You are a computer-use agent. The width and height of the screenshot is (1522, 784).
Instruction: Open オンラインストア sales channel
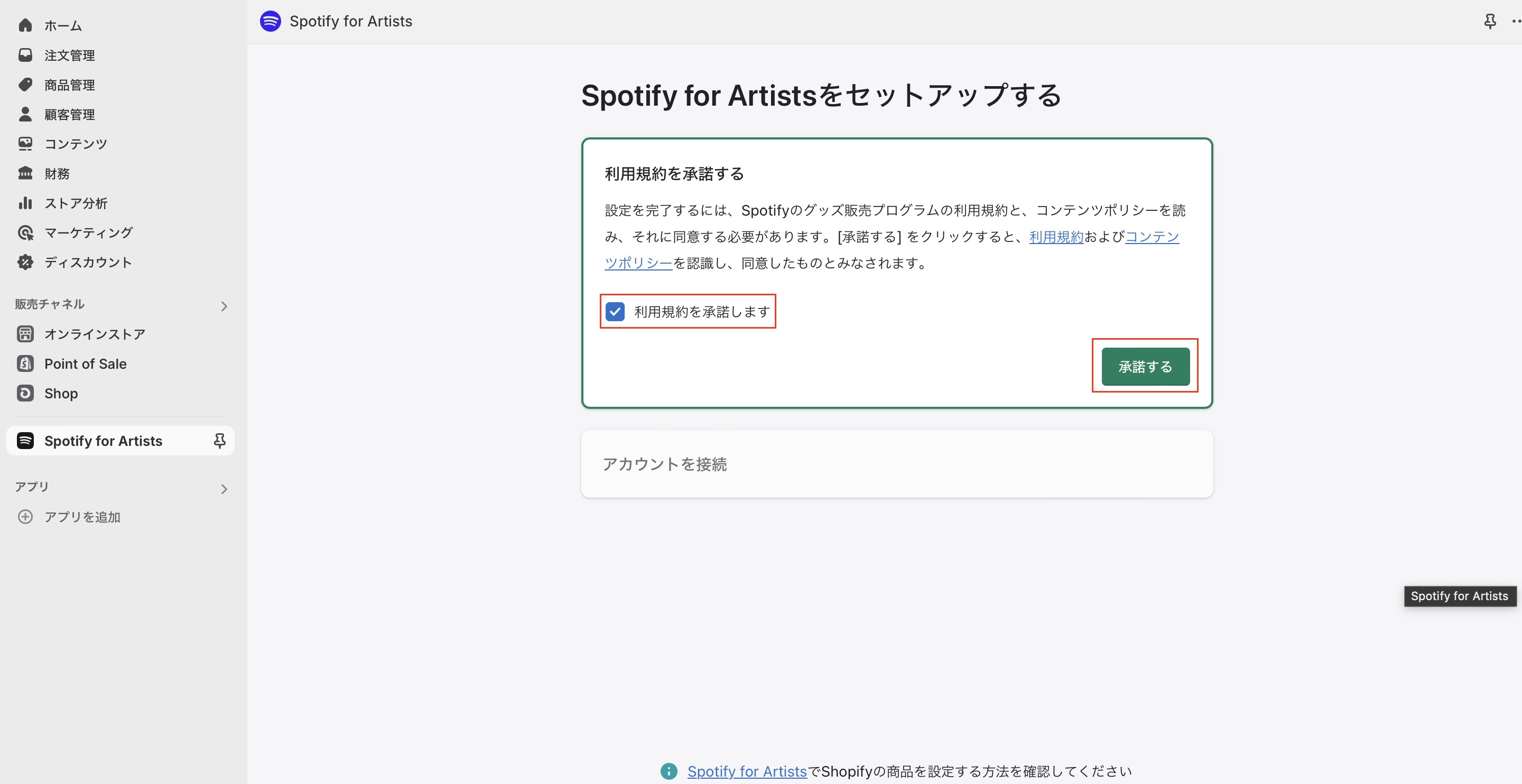coord(95,334)
